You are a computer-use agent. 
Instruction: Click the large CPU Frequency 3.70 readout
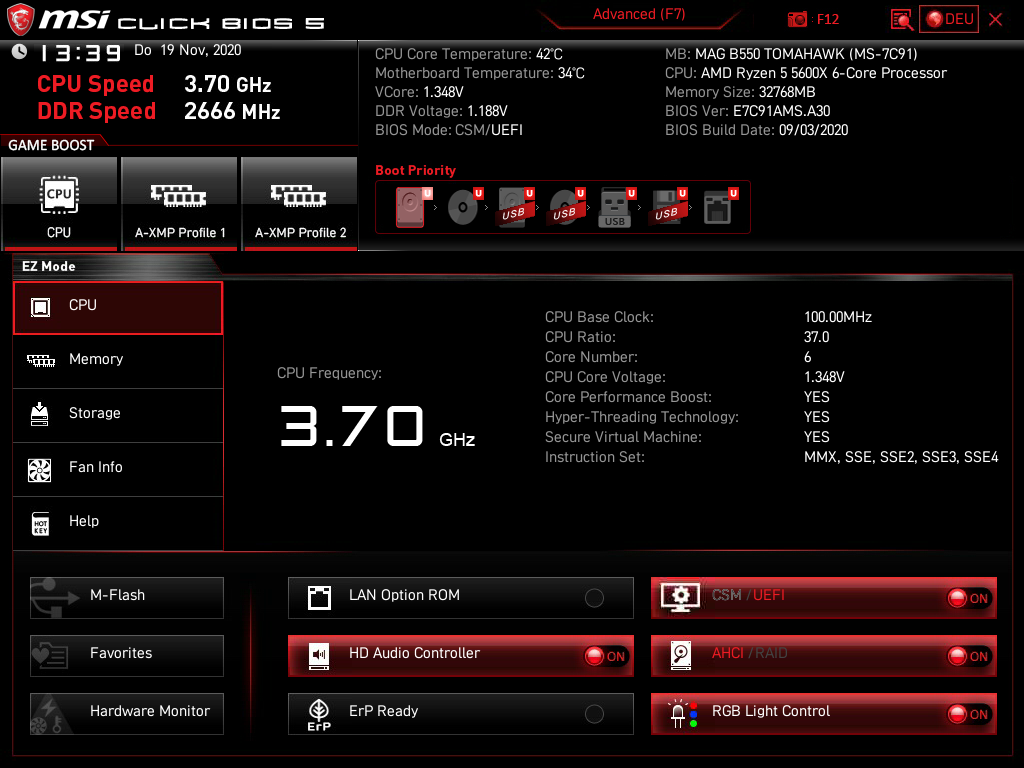pos(352,426)
